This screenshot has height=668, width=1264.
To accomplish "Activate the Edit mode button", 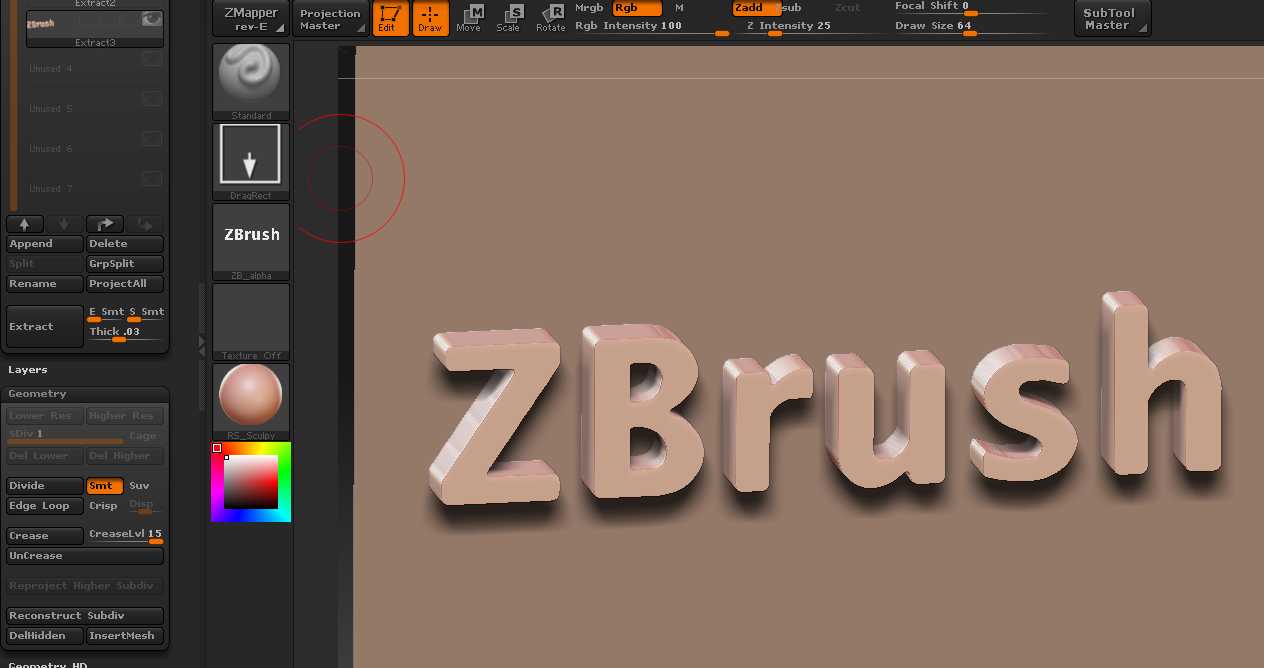I will click(x=390, y=18).
